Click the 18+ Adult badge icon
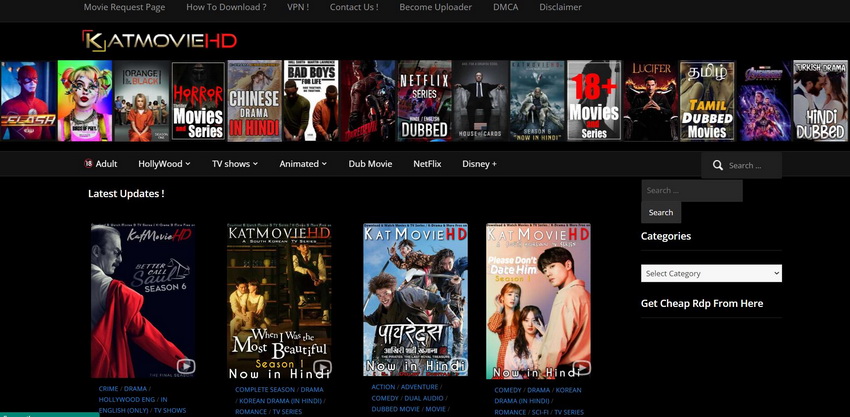The height and width of the screenshot is (417, 850). point(88,164)
